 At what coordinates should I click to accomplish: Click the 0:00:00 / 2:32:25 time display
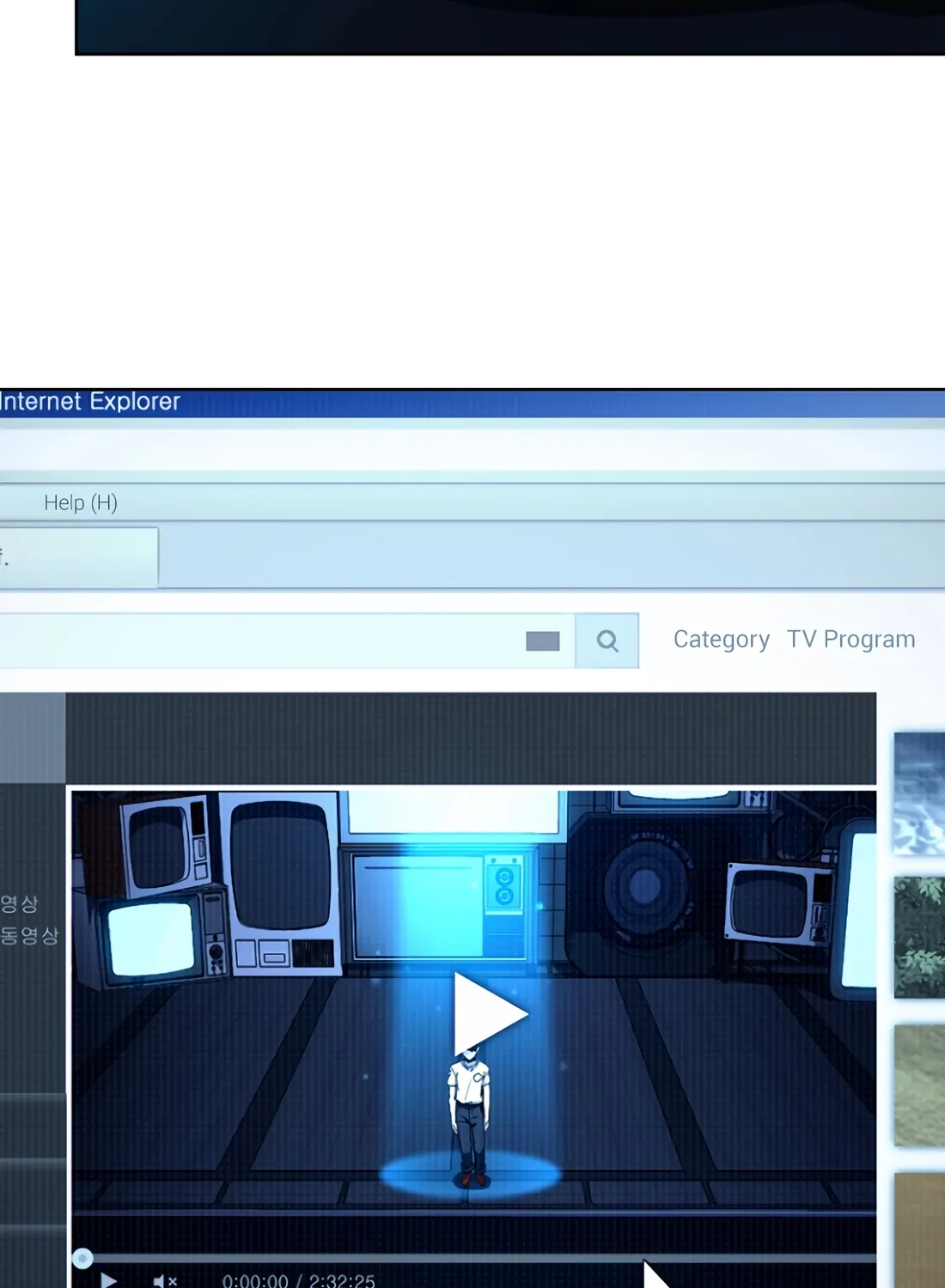coord(299,1280)
